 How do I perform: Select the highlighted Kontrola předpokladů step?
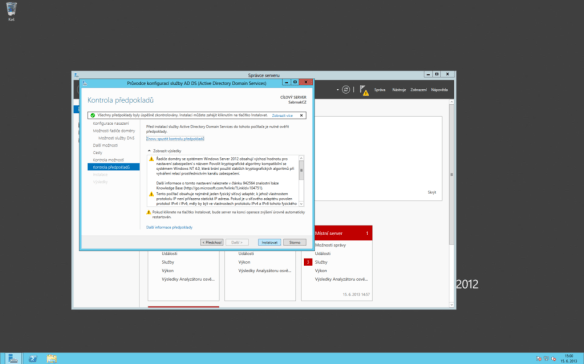tap(114, 167)
